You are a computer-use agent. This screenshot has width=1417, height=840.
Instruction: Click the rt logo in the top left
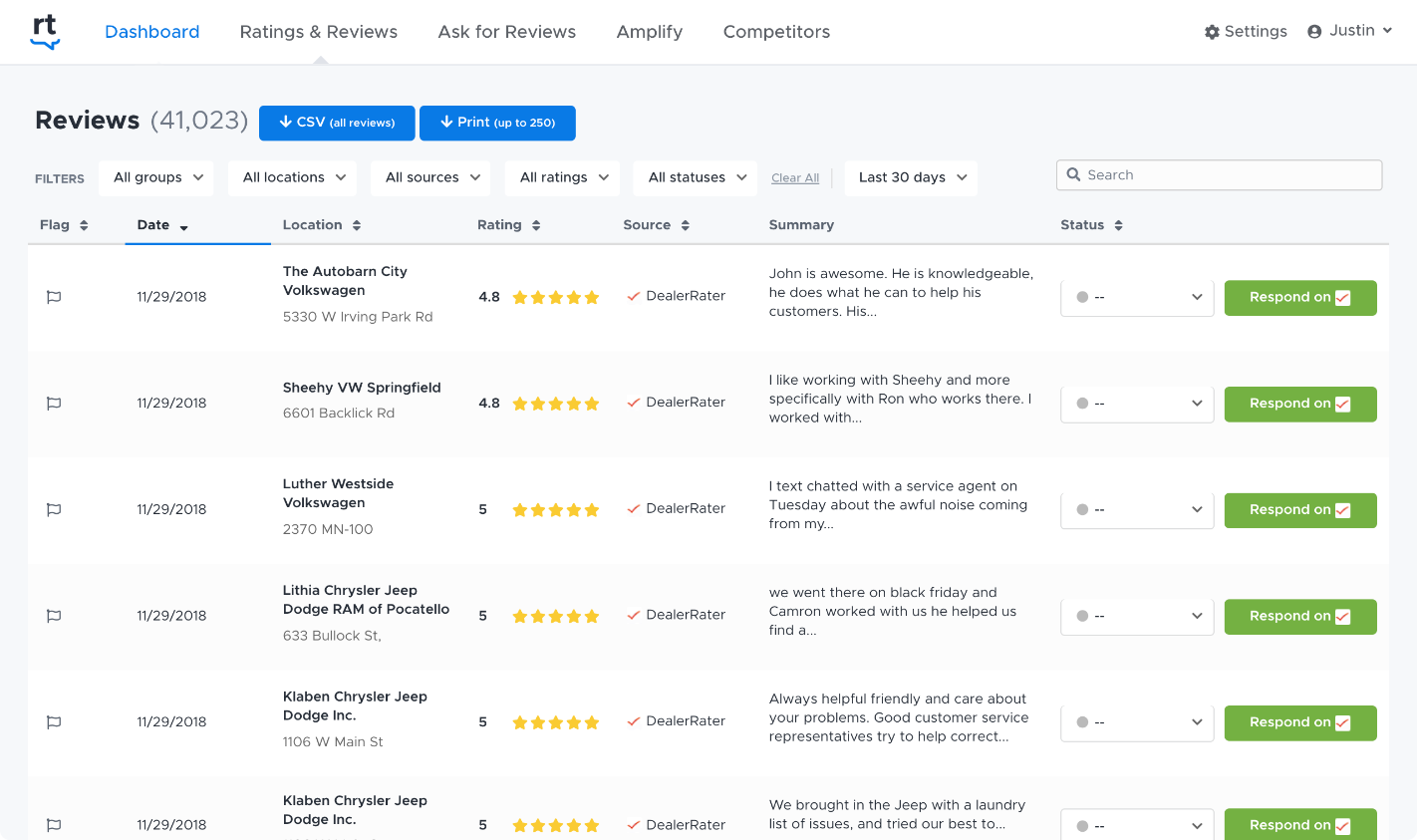pos(44,31)
